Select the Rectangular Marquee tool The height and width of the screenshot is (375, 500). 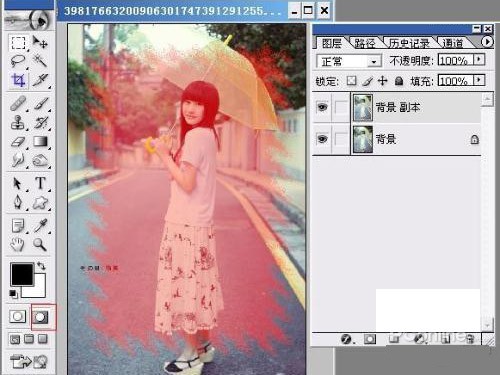pos(18,43)
